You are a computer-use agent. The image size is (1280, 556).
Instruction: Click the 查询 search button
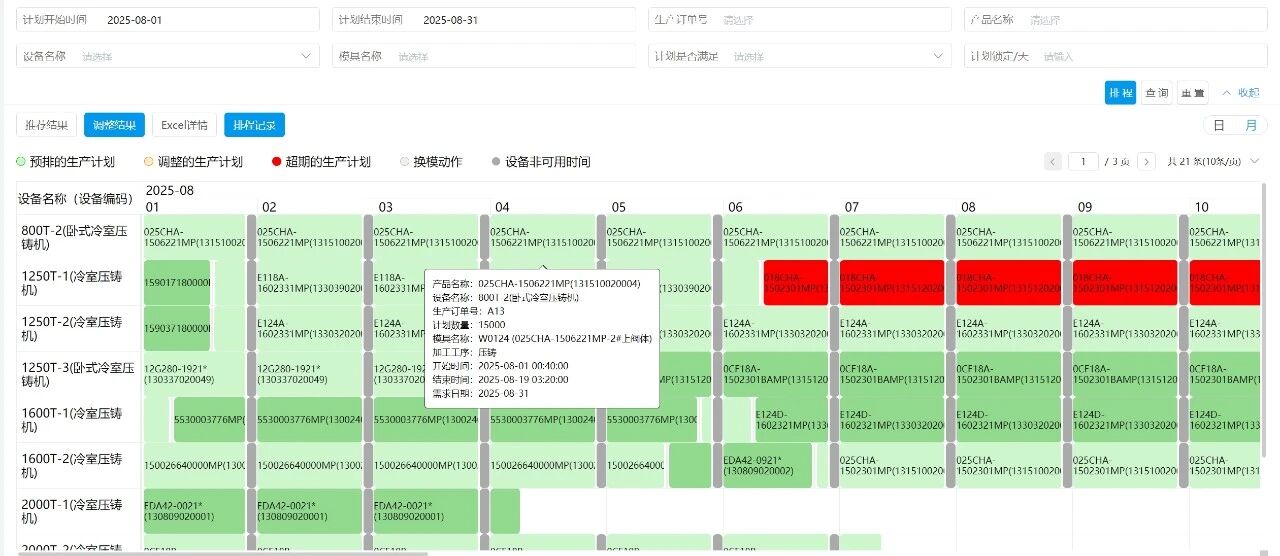pyautogui.click(x=1156, y=92)
